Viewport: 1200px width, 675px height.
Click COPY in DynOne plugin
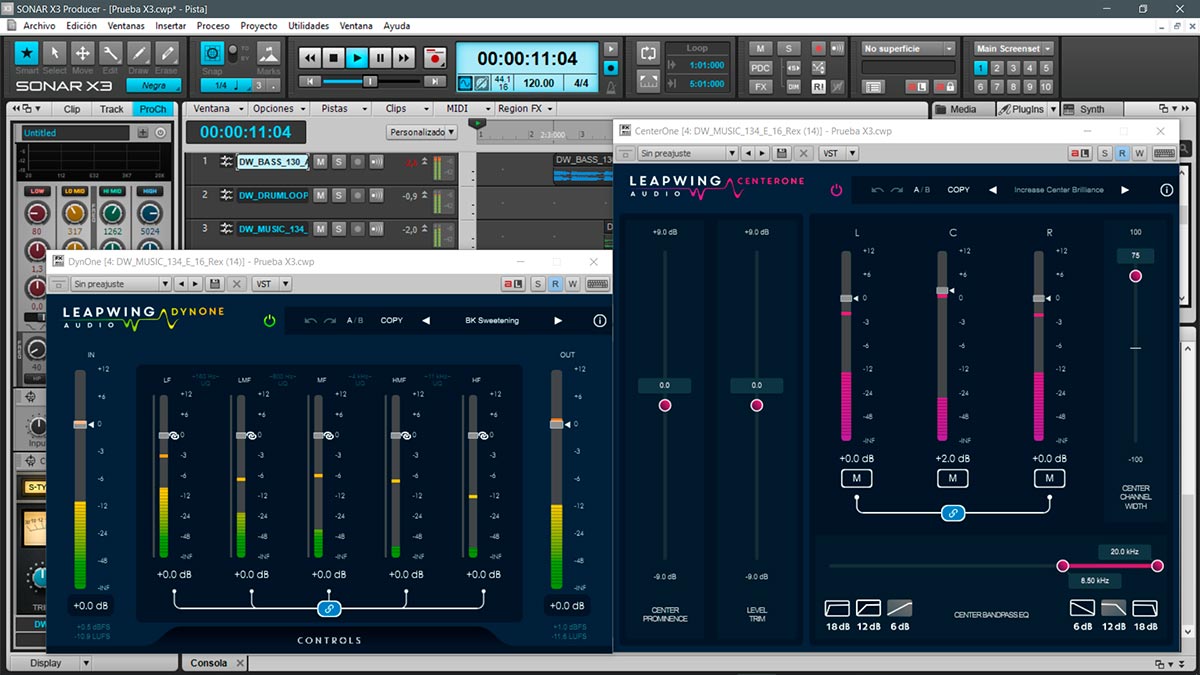(392, 321)
